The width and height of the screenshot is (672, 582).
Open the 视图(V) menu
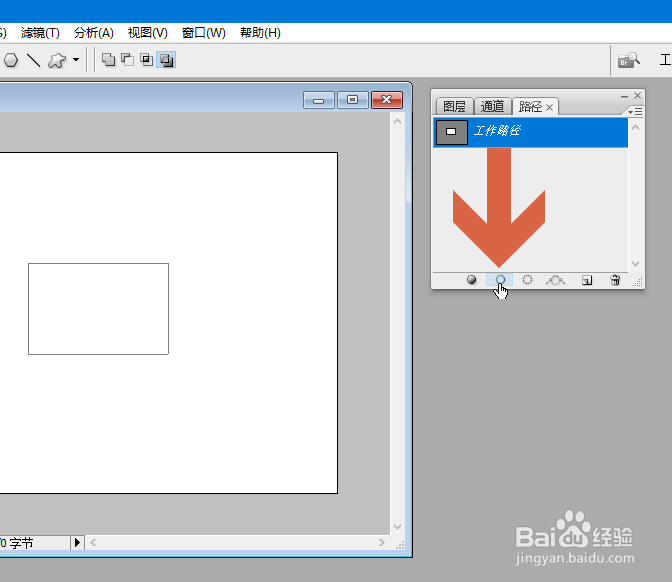click(x=147, y=33)
